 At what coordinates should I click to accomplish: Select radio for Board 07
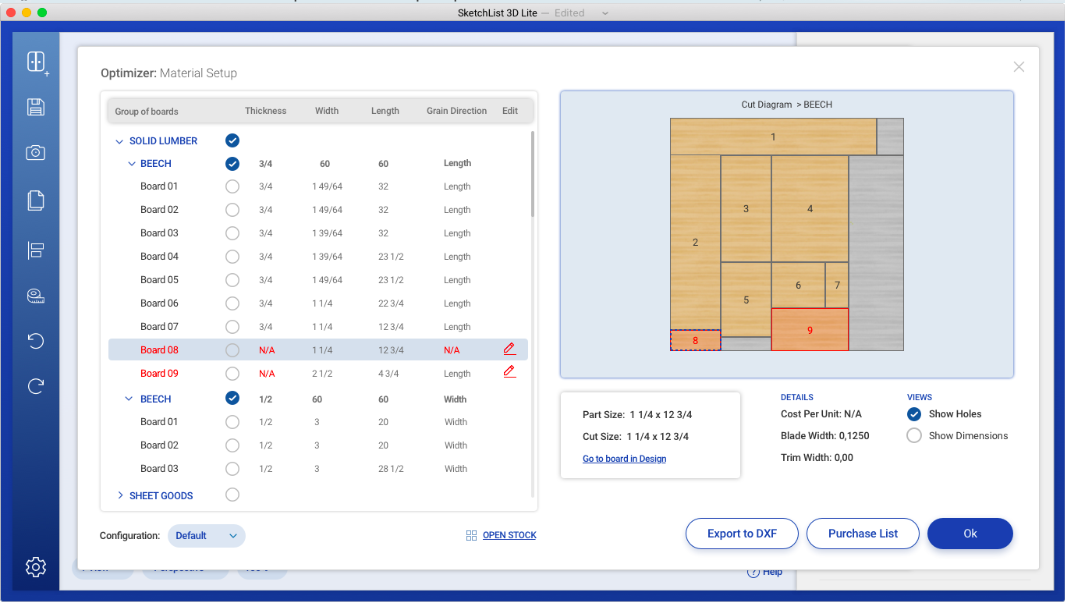click(232, 327)
